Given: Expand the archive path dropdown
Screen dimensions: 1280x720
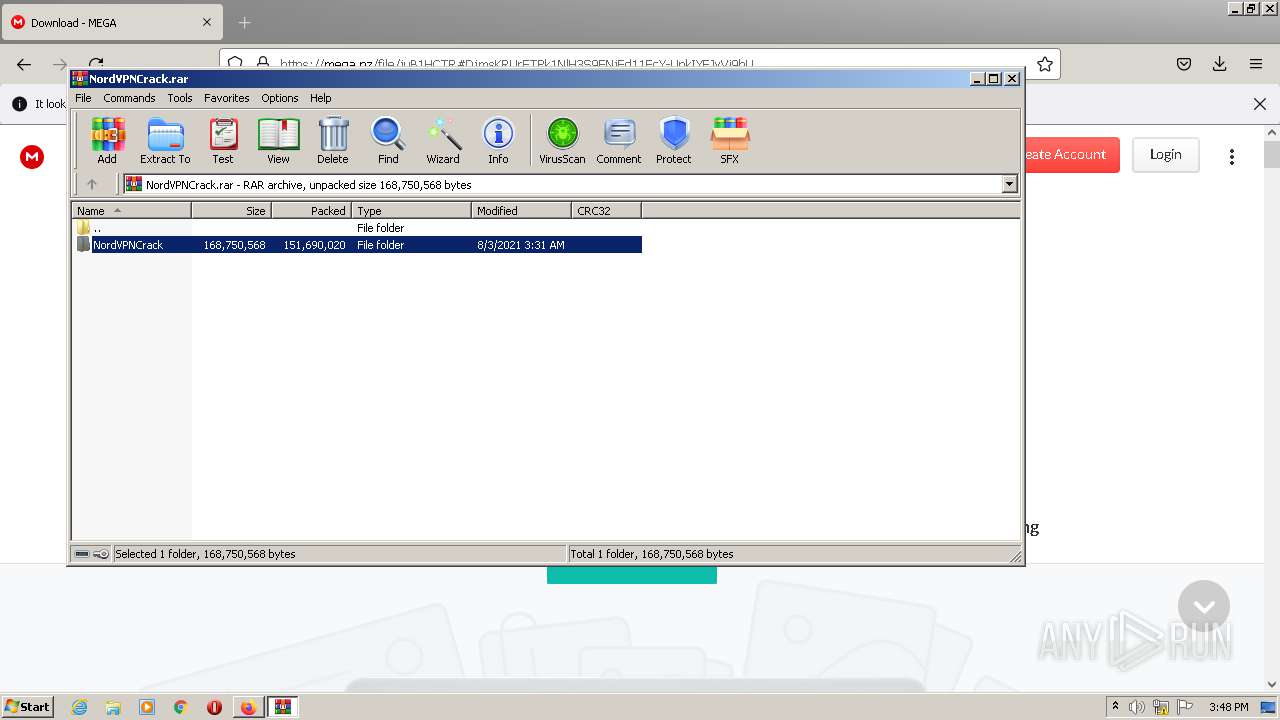Looking at the screenshot, I should click(x=1009, y=184).
